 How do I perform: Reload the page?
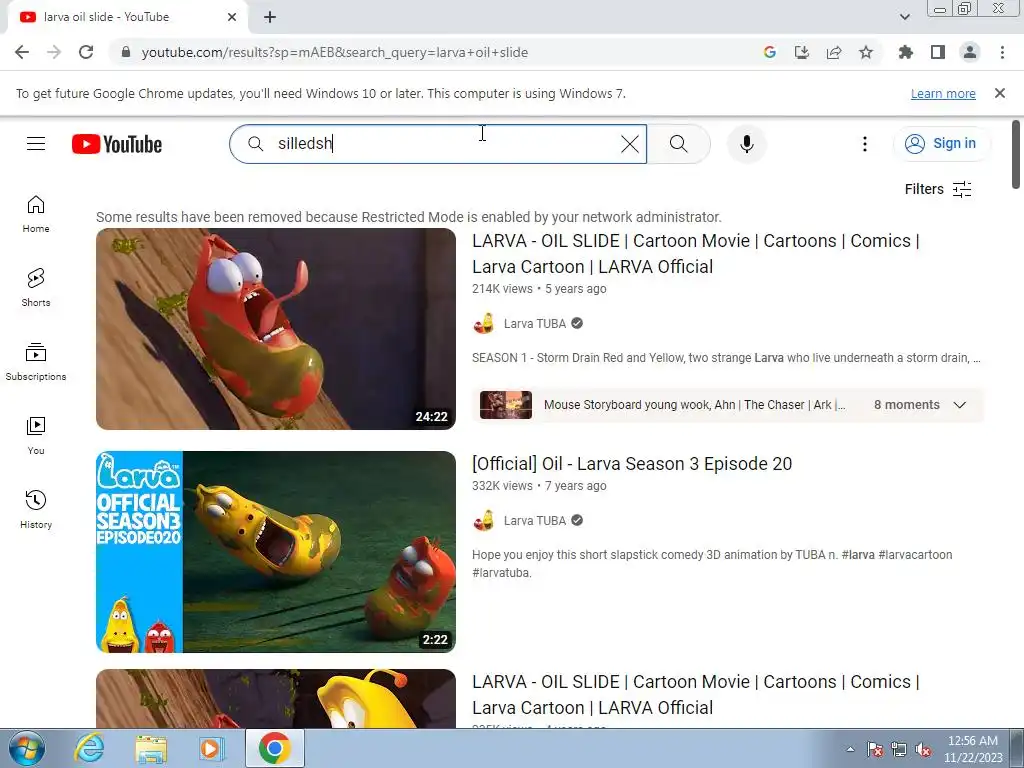point(86,52)
